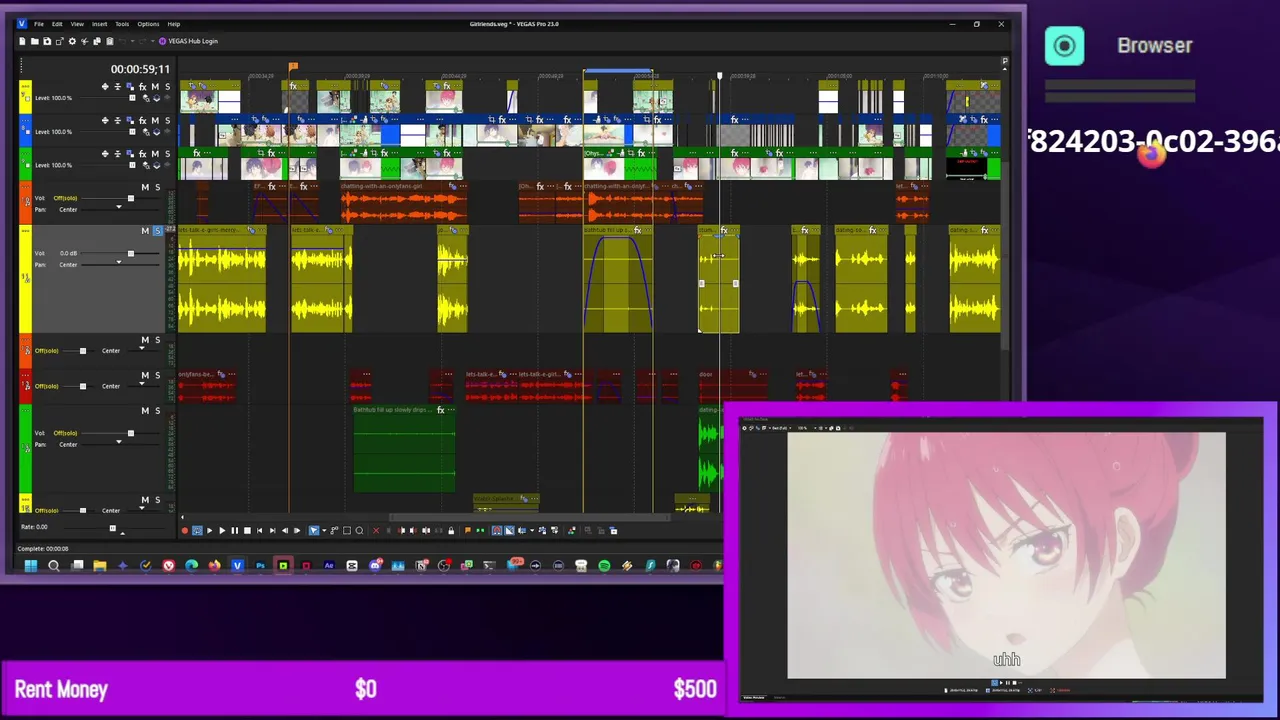Click the stop button in transport bar
The width and height of the screenshot is (1280, 720).
coord(247,531)
